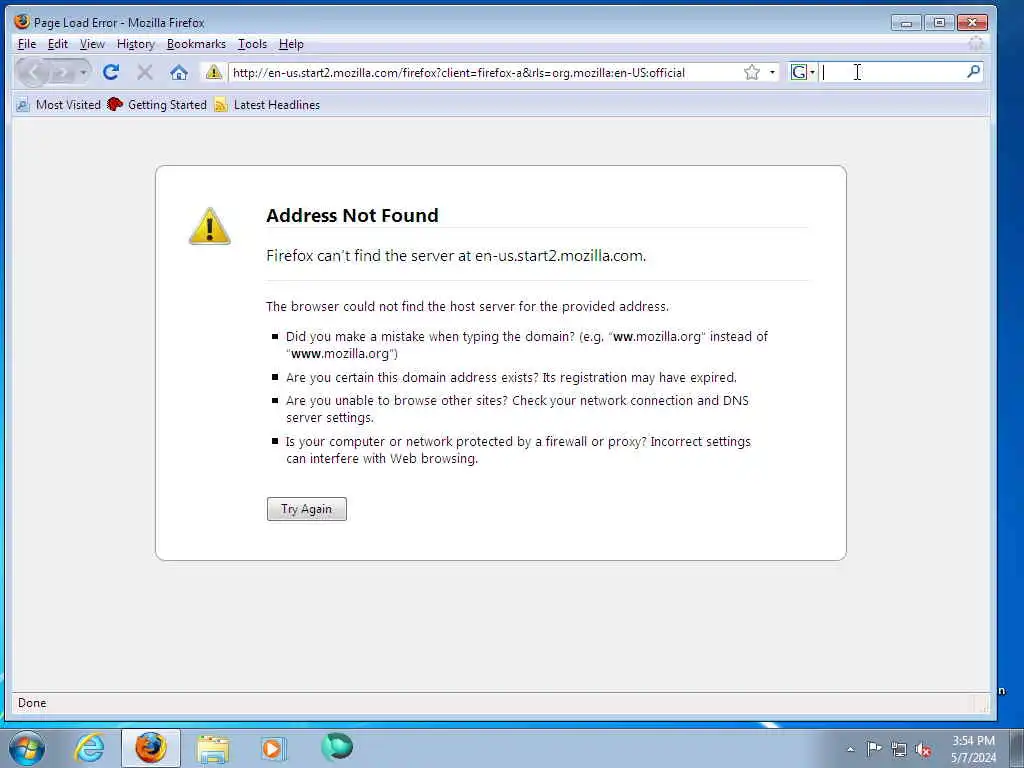This screenshot has width=1024, height=768.
Task: Open Windows Explorer folder from taskbar
Action: (x=213, y=748)
